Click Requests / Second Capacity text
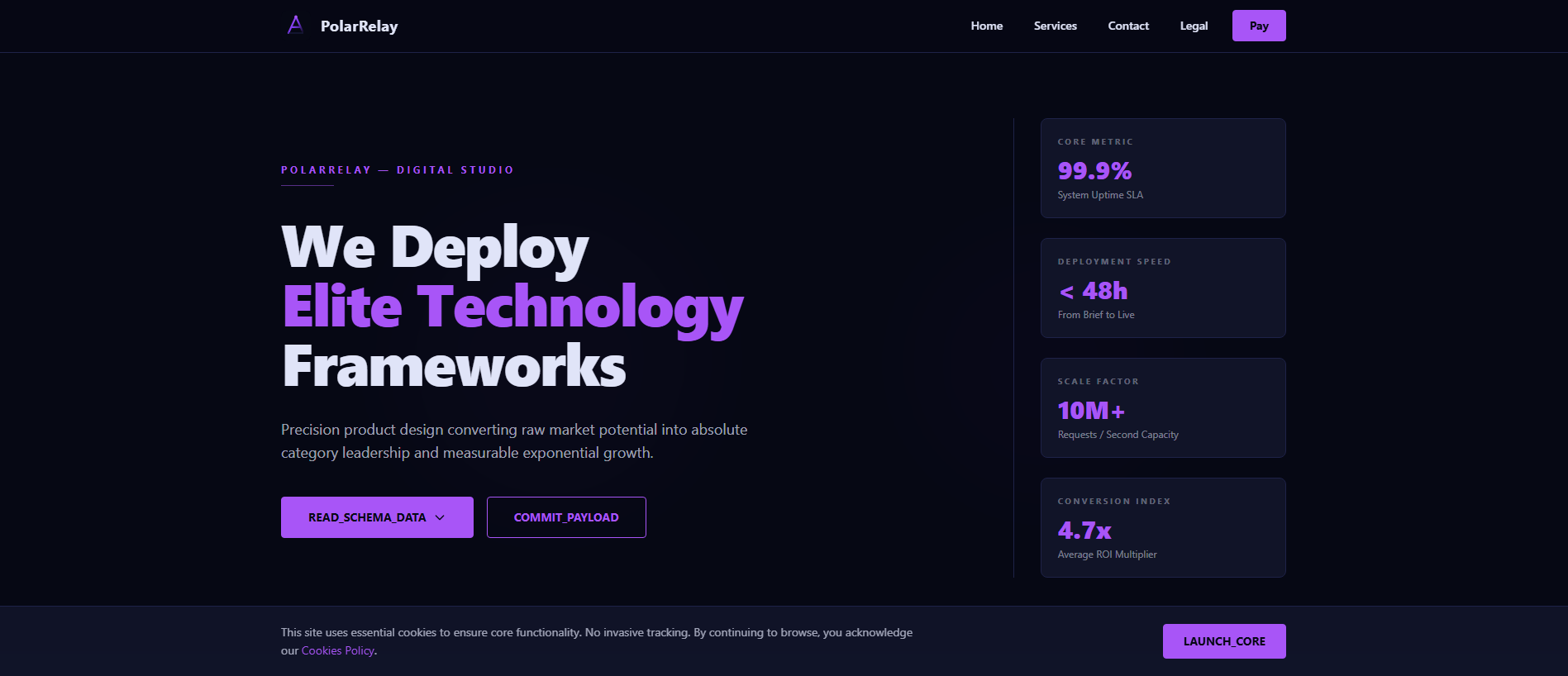 click(x=1118, y=435)
